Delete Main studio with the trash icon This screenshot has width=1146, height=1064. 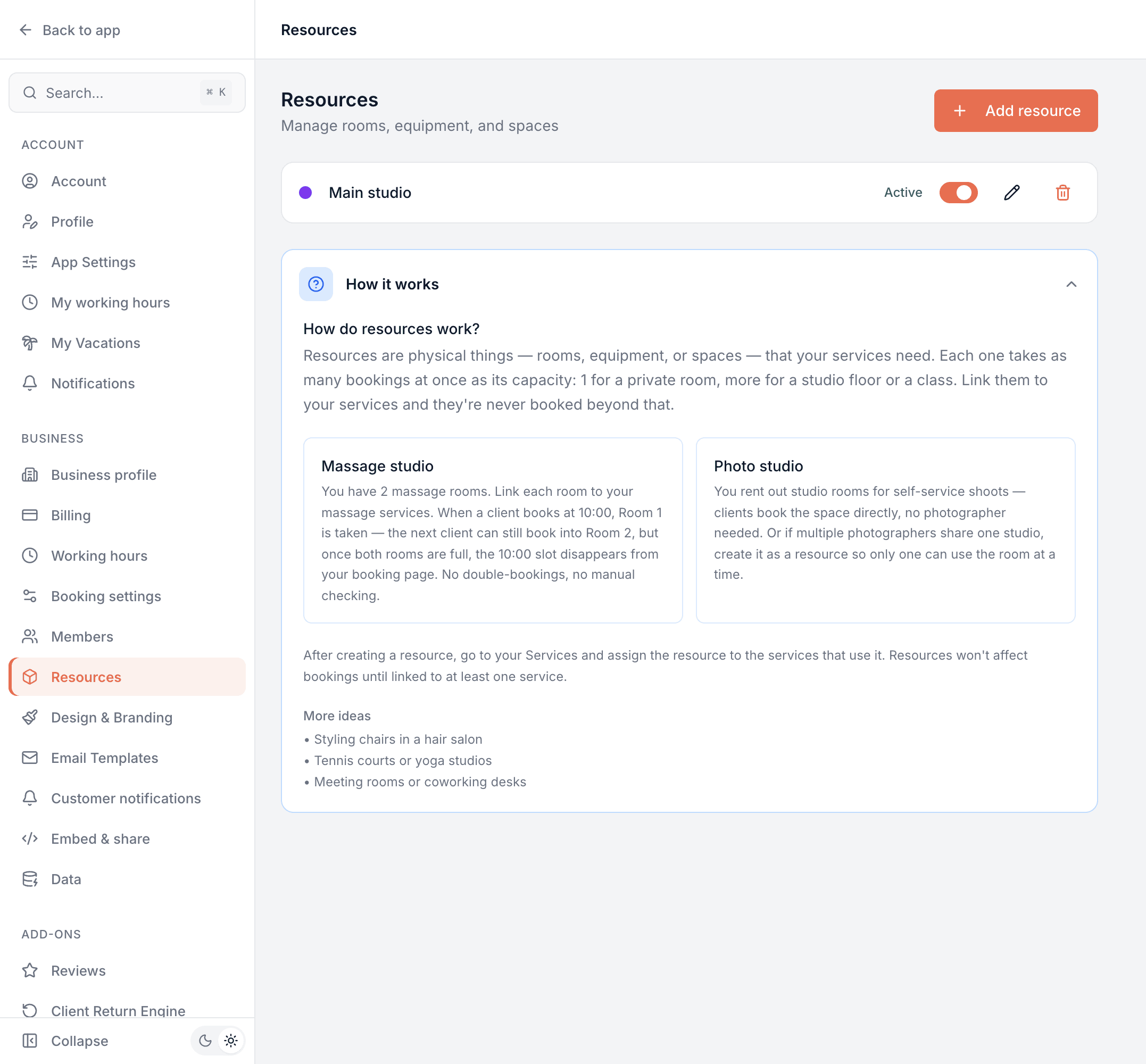pyautogui.click(x=1062, y=192)
